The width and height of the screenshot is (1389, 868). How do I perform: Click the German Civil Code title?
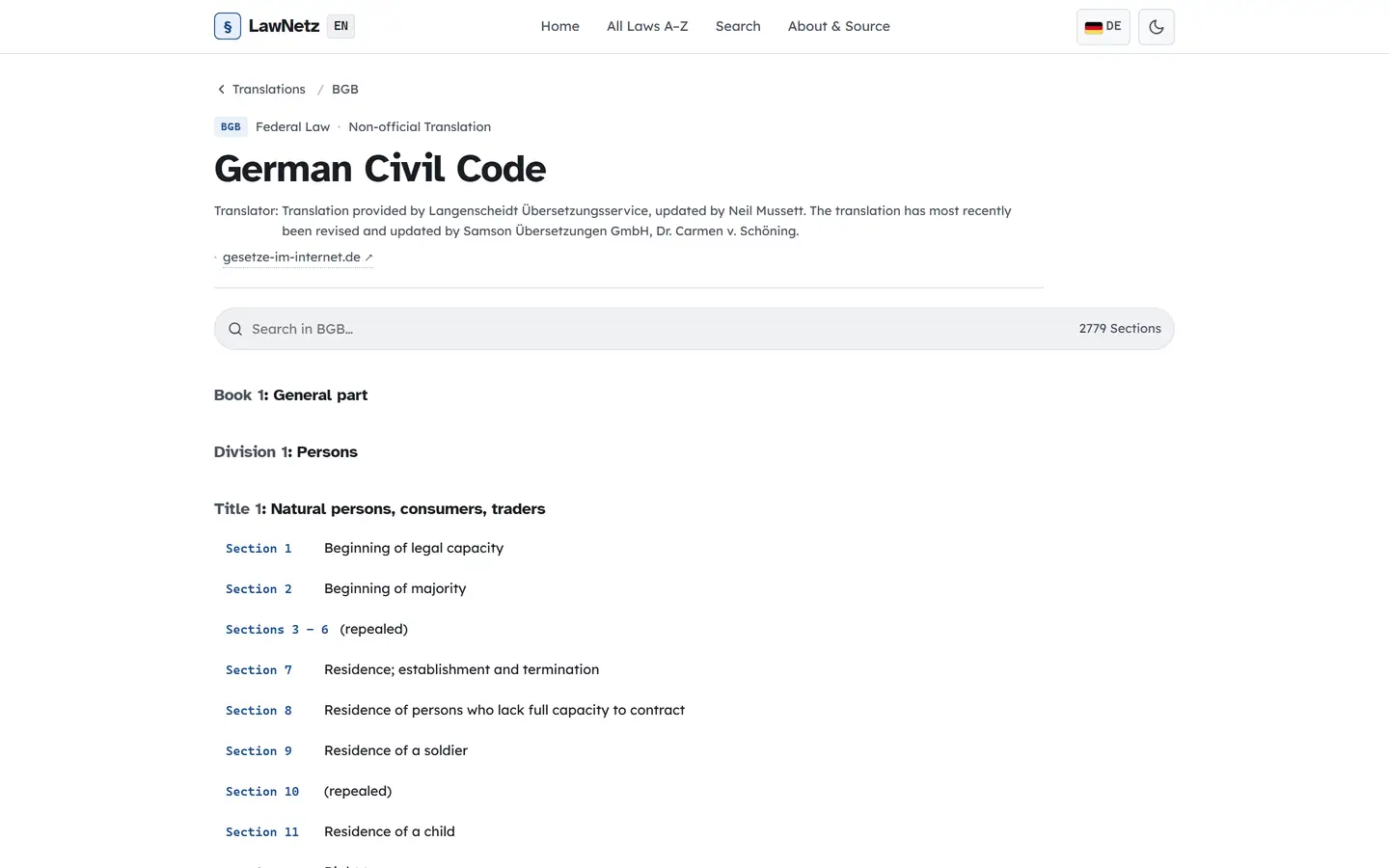coord(380,169)
